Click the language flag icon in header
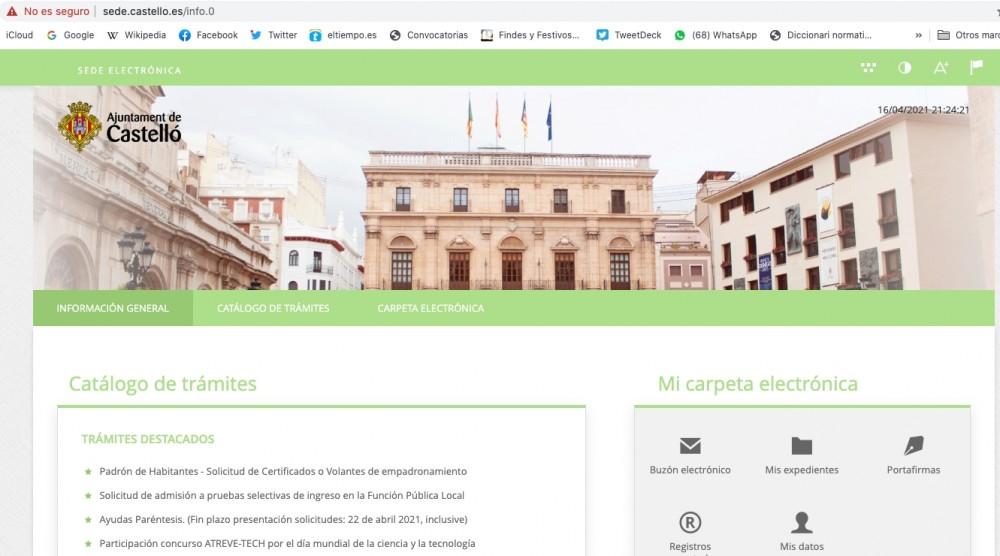Viewport: 1000px width, 556px height. [976, 68]
